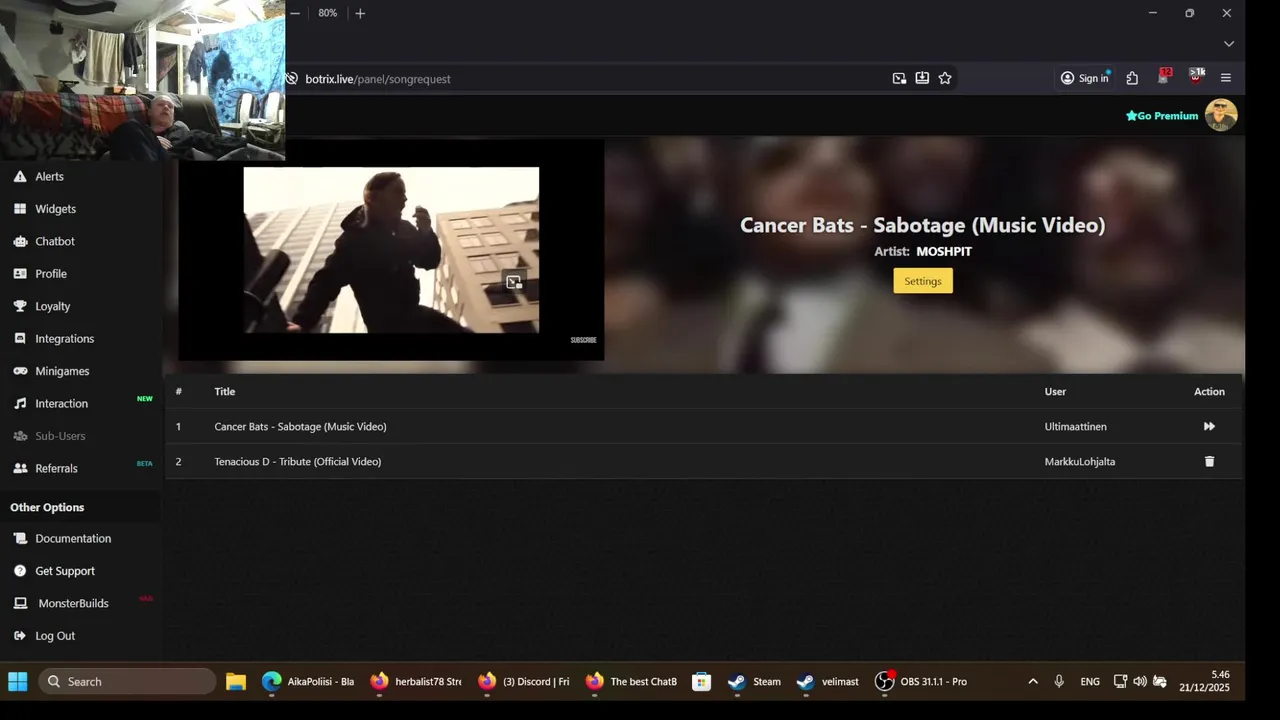Image resolution: width=1280 pixels, height=720 pixels.
Task: Skip the Cancer Bats song
Action: (x=1209, y=427)
